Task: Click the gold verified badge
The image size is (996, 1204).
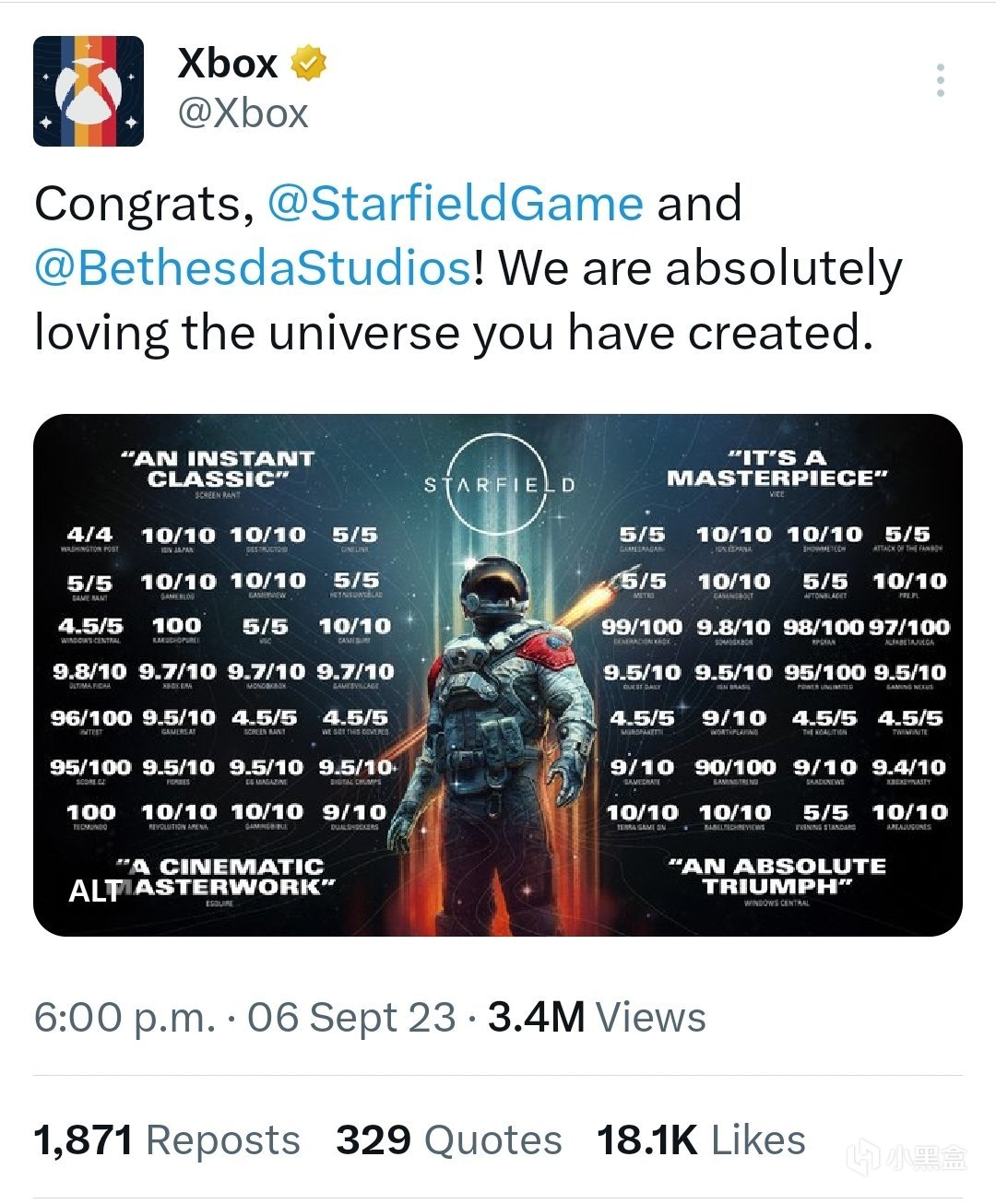Action: click(309, 64)
